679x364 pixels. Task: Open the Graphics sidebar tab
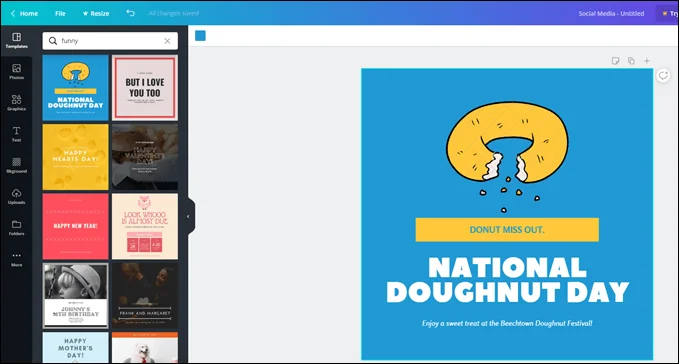(16, 103)
